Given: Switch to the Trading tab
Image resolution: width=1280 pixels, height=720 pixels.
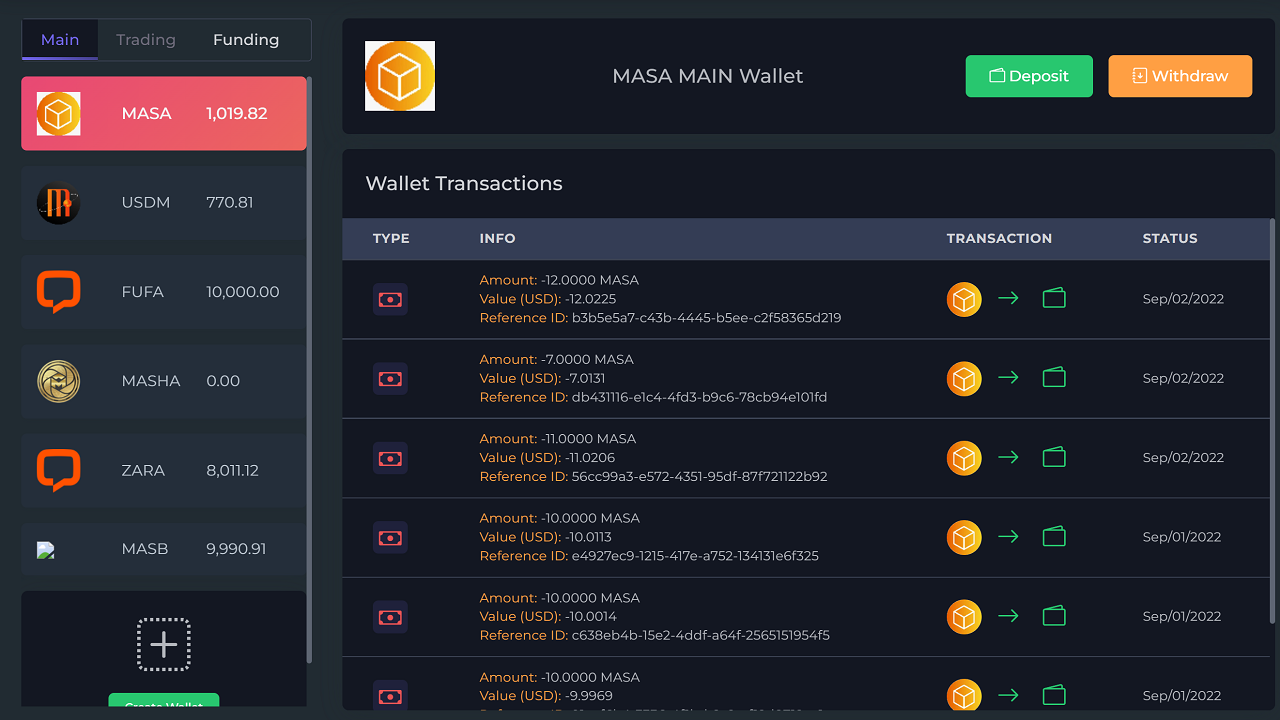Looking at the screenshot, I should click(x=146, y=40).
